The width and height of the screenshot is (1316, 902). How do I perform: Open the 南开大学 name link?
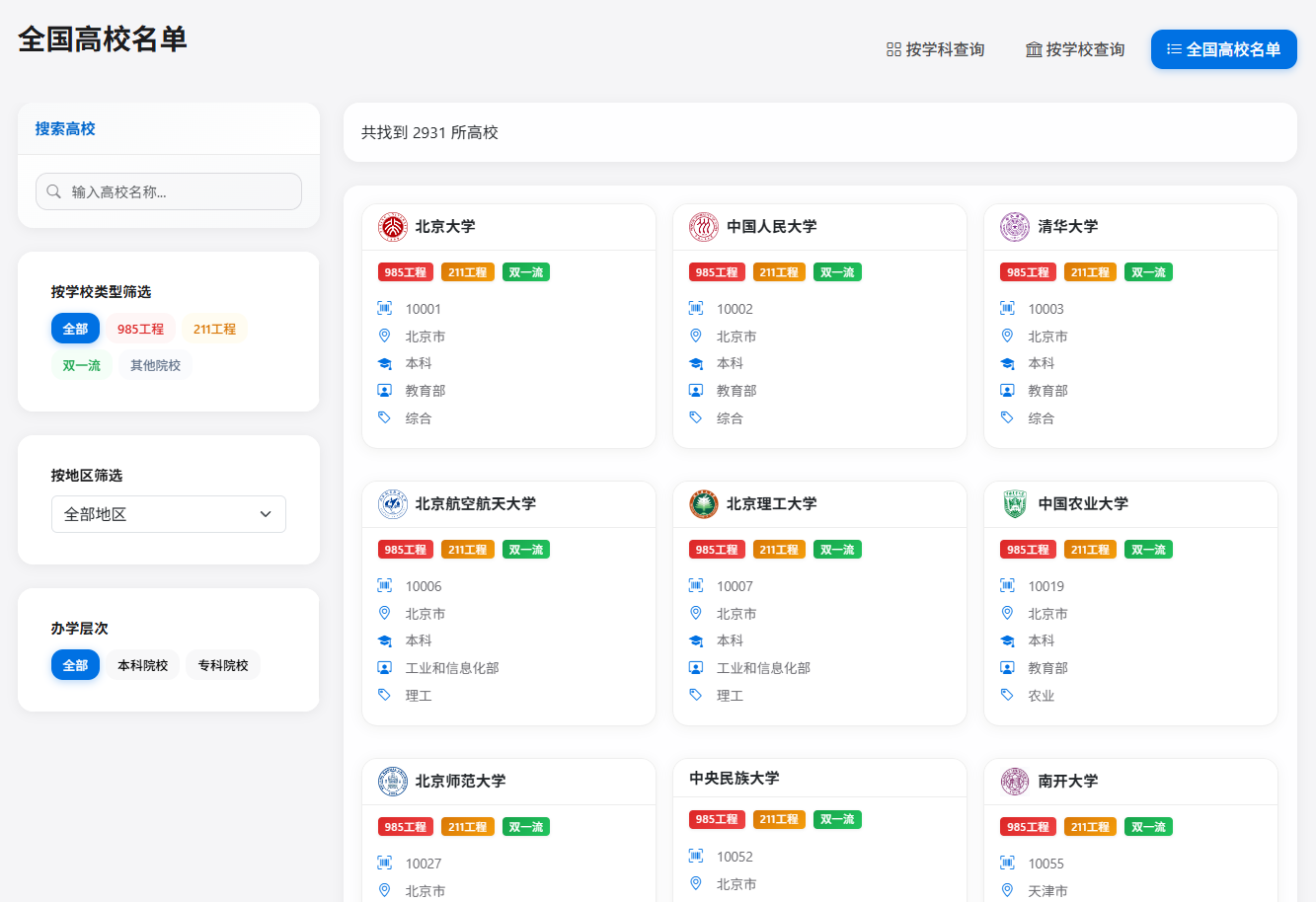coord(1068,782)
